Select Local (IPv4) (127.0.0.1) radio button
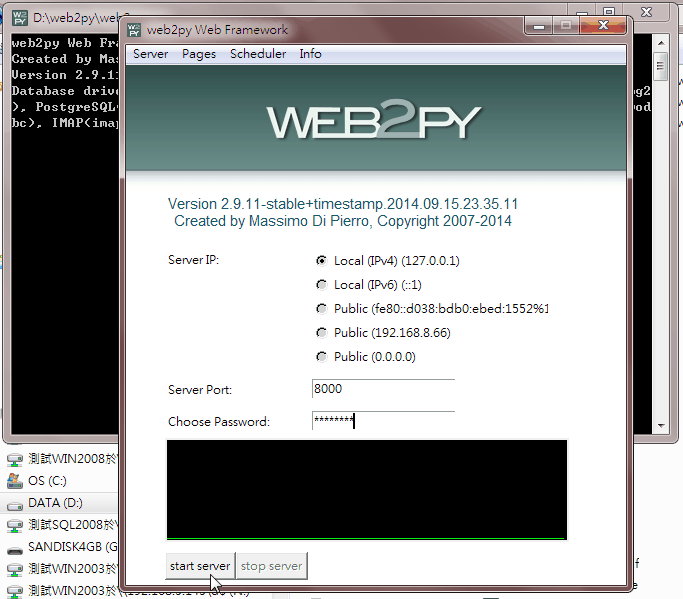683x599 pixels. pyautogui.click(x=321, y=261)
